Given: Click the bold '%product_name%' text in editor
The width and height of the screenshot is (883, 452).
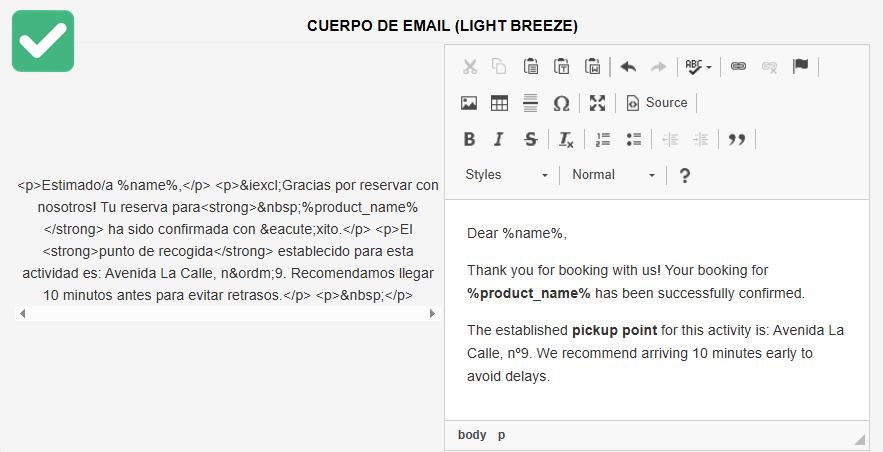Looking at the screenshot, I should 528,293.
